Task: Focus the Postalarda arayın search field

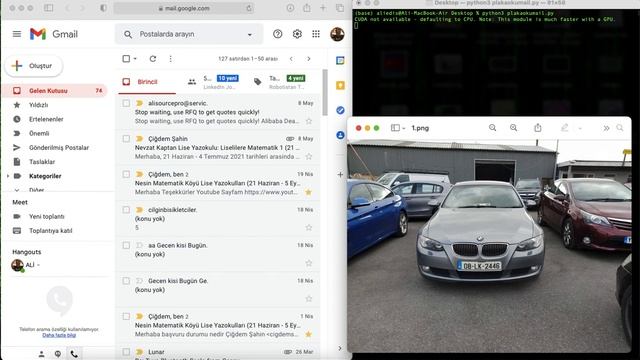Action: pos(189,34)
